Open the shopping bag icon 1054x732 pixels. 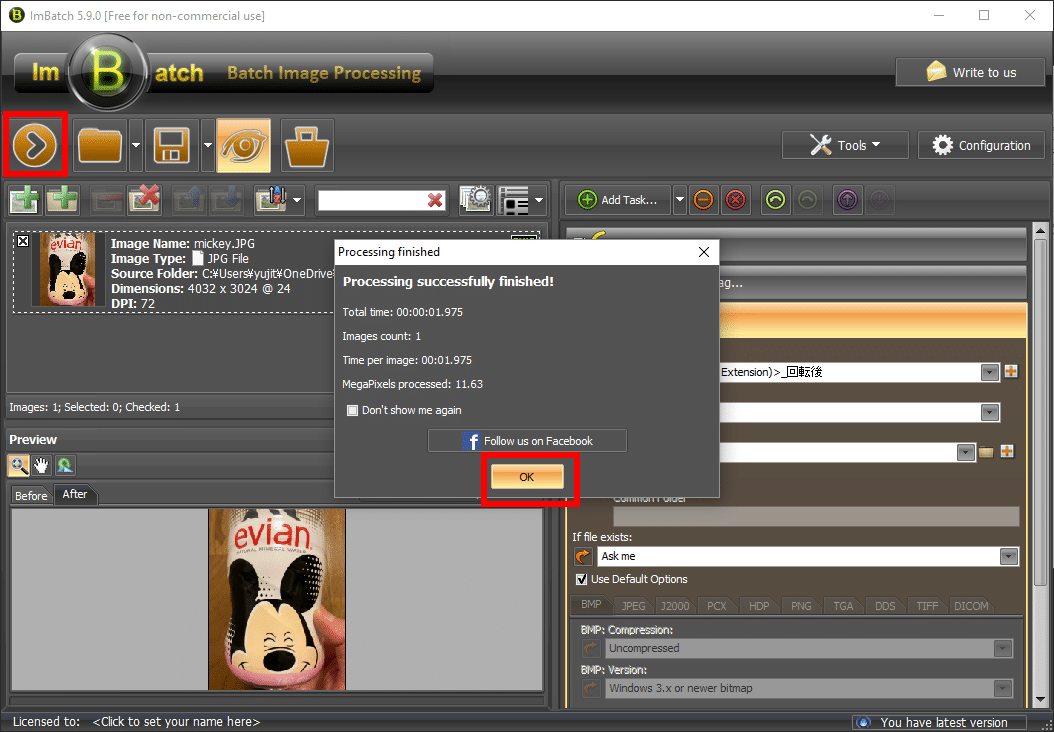(307, 146)
